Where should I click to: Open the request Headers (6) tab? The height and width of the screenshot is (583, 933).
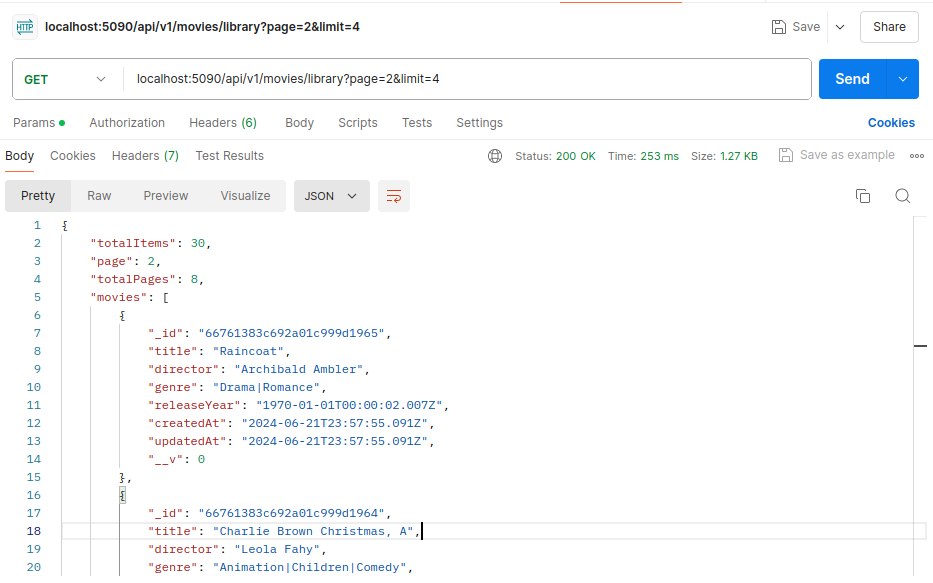[x=223, y=123]
